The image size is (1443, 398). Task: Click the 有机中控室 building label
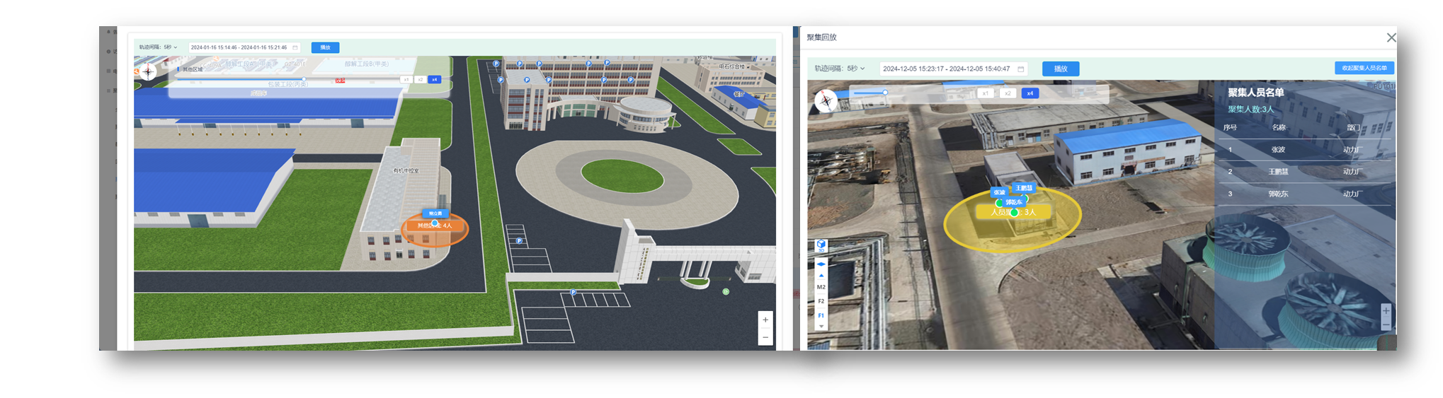click(x=405, y=171)
